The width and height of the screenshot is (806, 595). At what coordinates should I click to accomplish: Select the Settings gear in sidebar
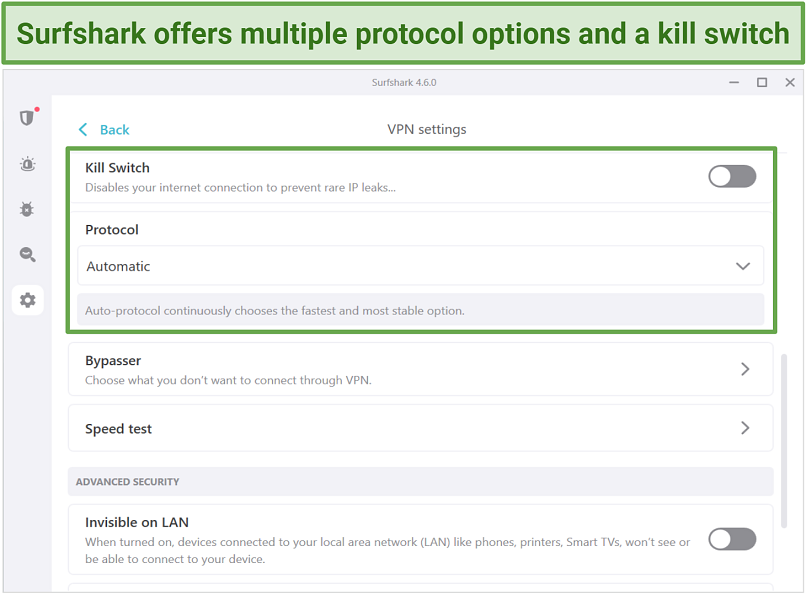tap(27, 300)
